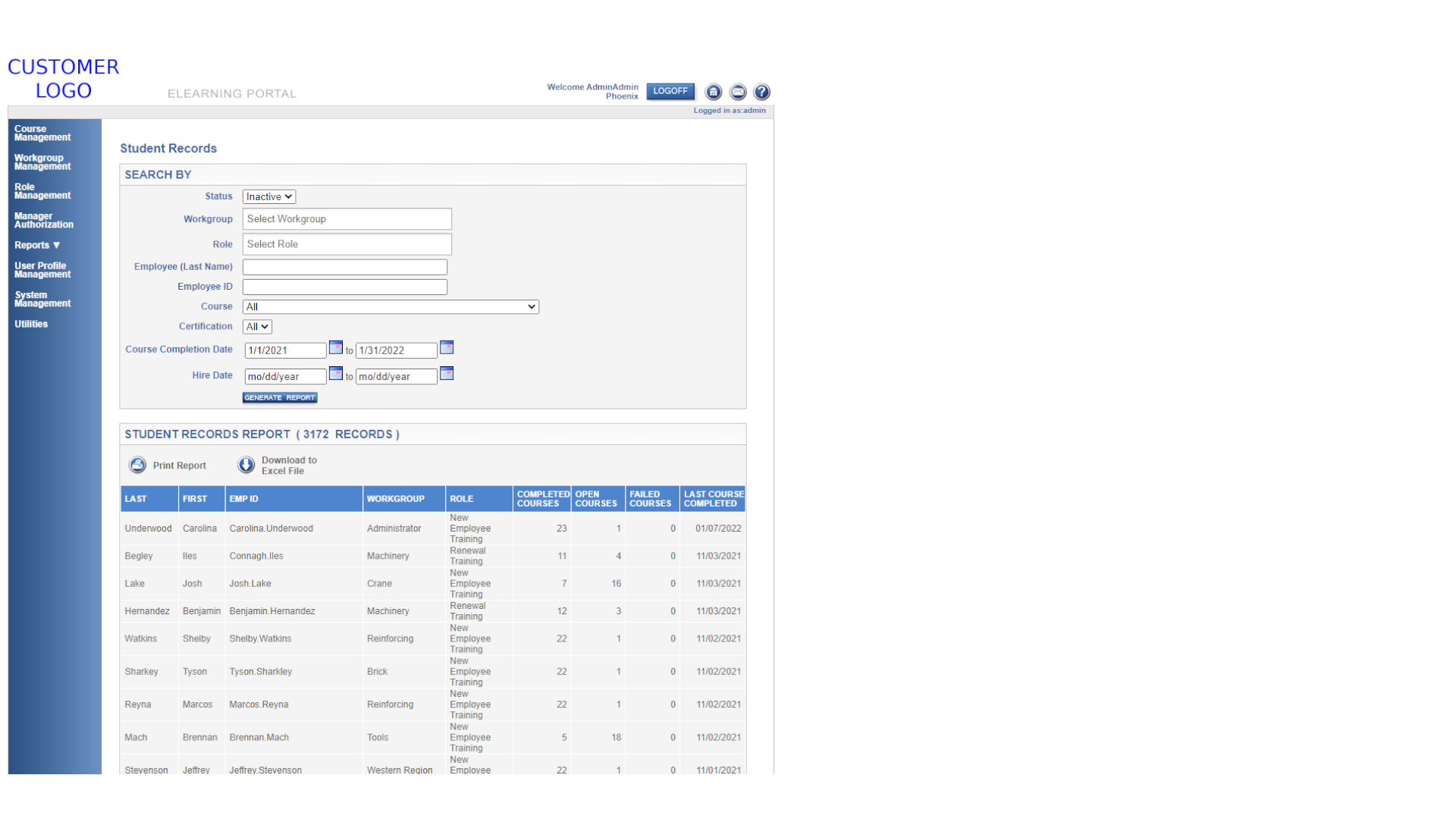Click the Generate Report button

click(x=280, y=397)
